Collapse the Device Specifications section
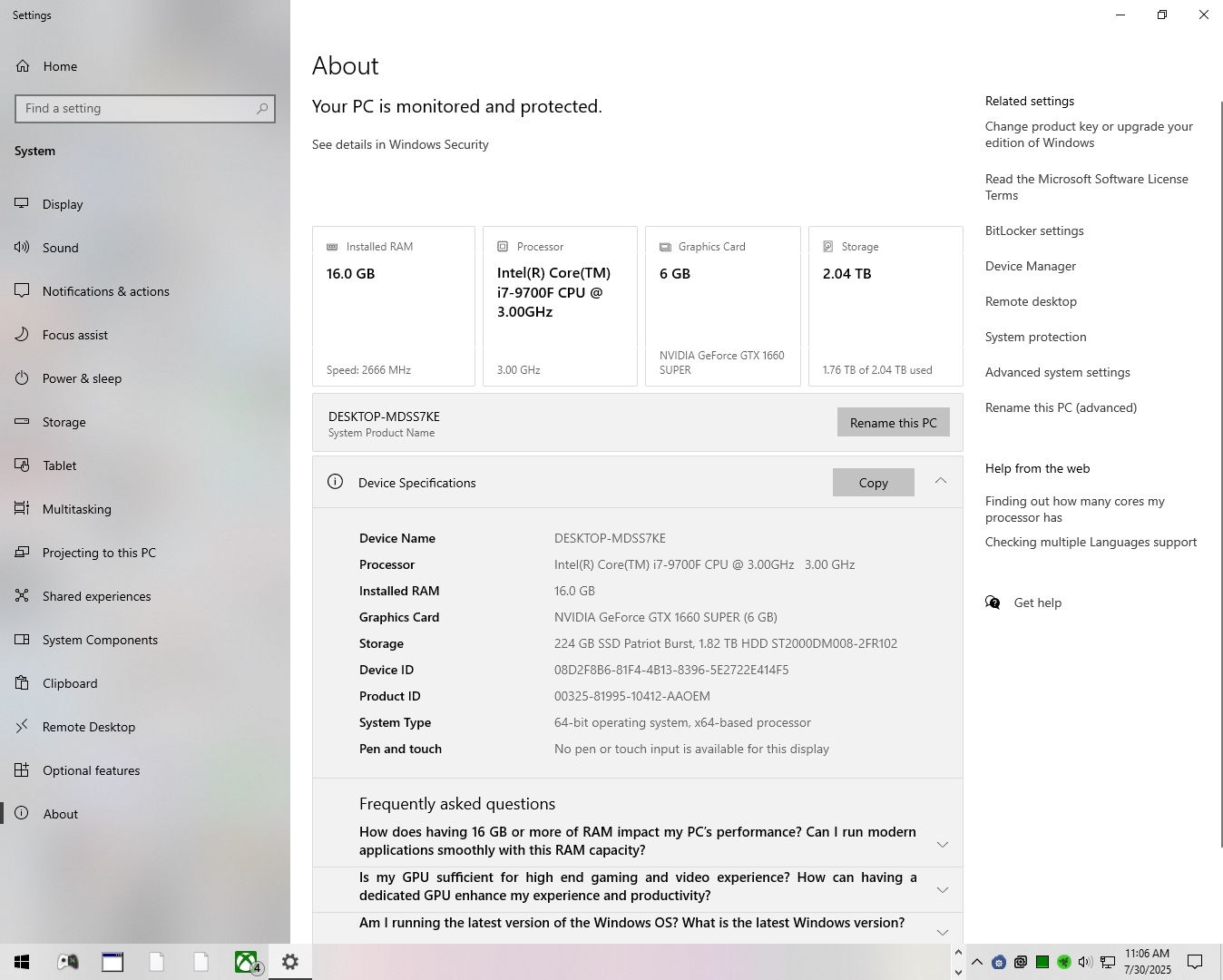 (x=941, y=481)
